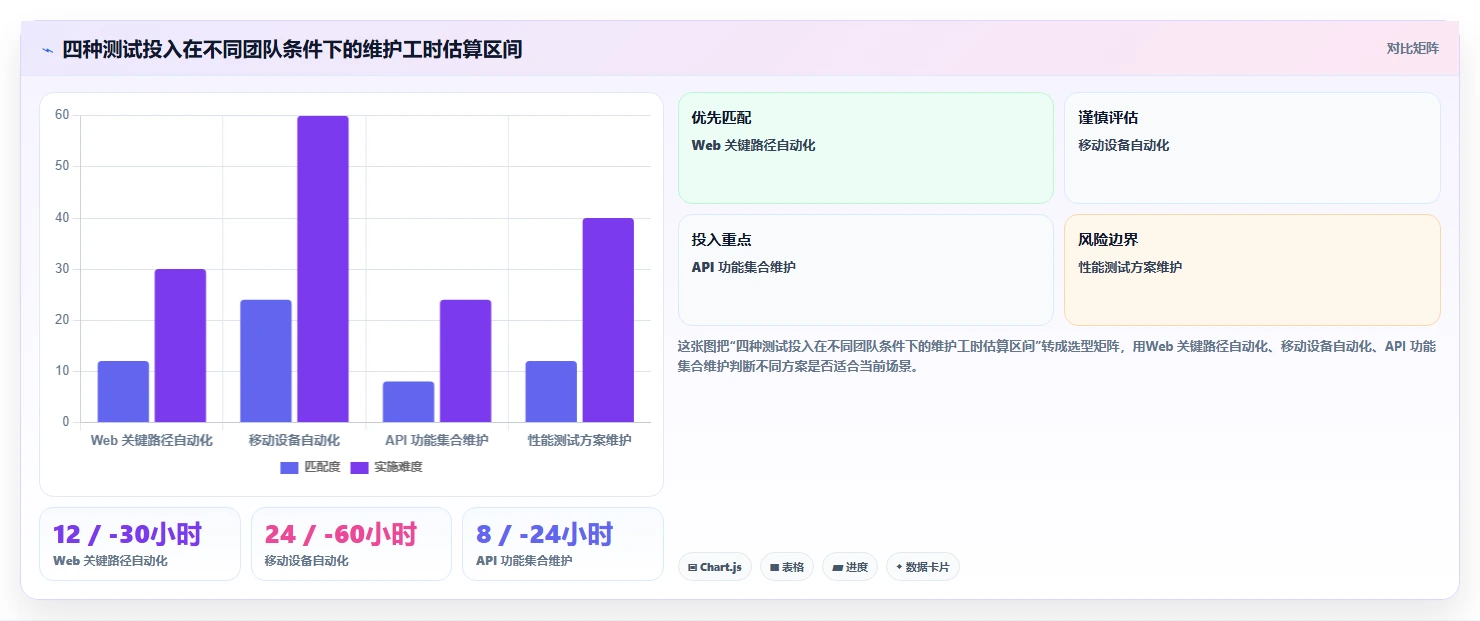1480x621 pixels.
Task: Open the 风险边界 matrix card
Action: coord(1252,270)
